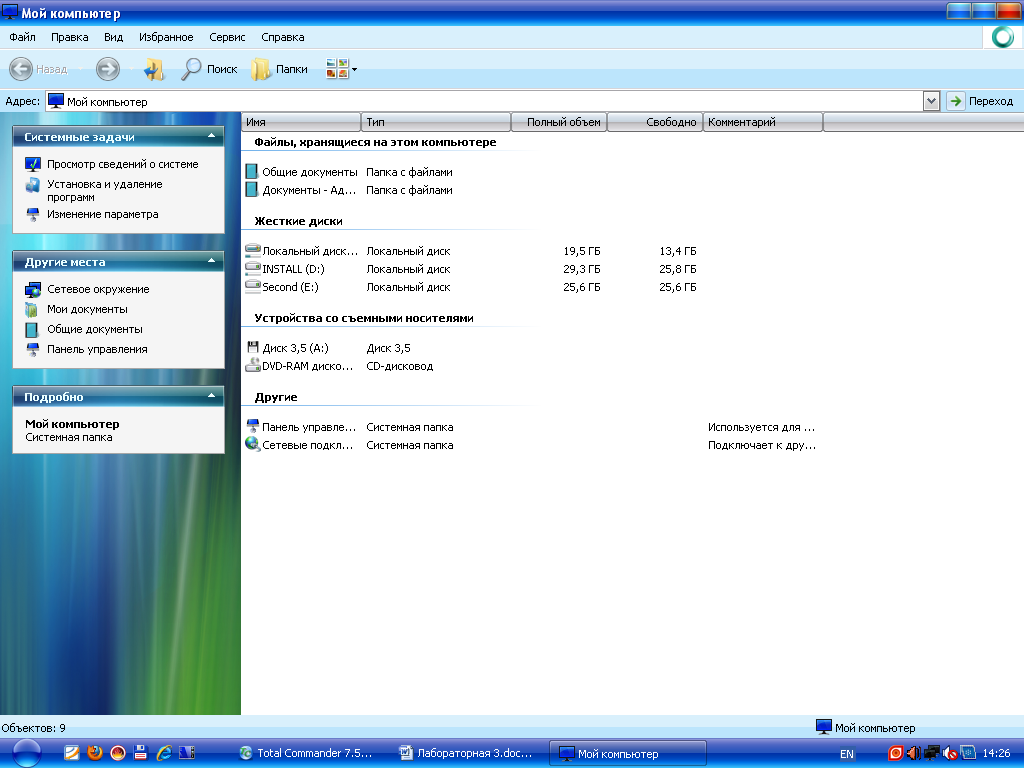Click the Используется для … comment

click(x=761, y=427)
